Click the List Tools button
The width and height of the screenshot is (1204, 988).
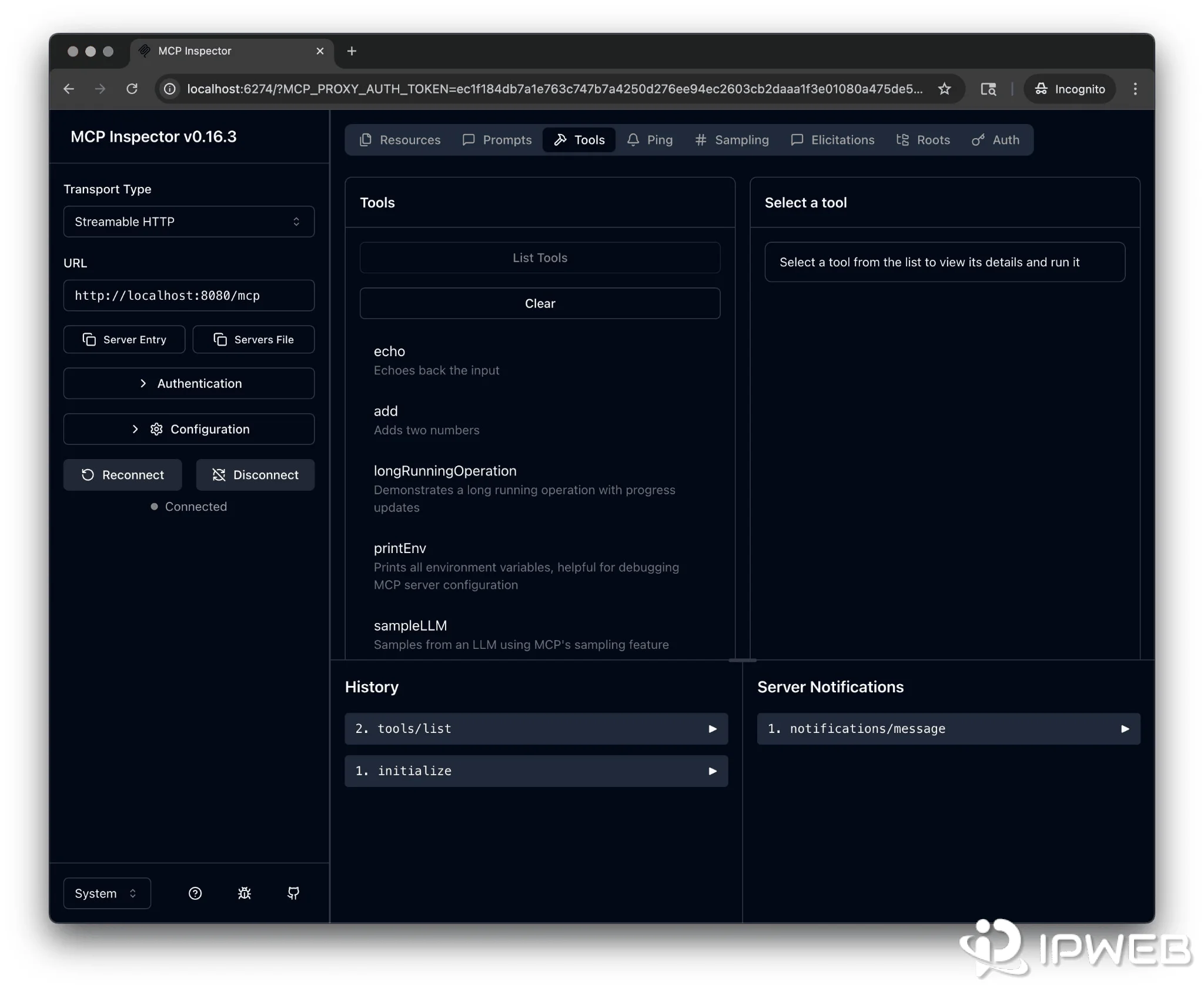(x=540, y=257)
